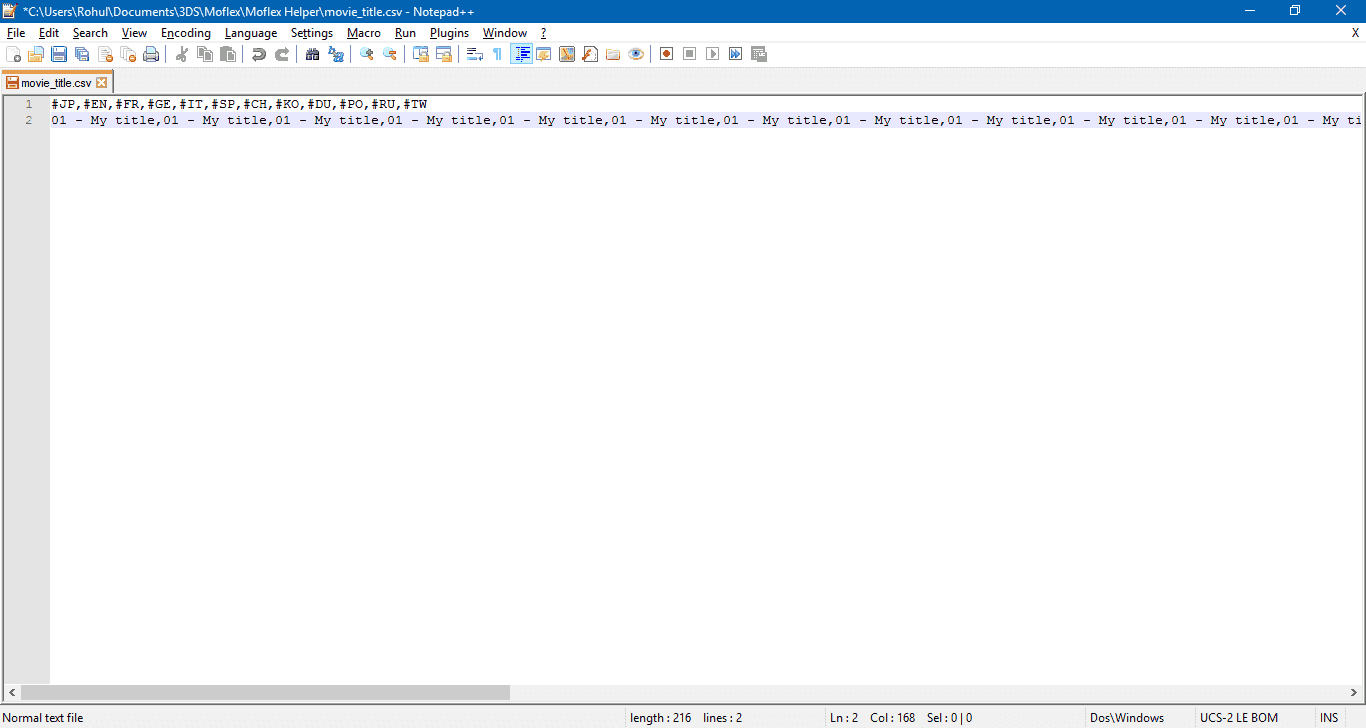Toggle synchronize horizontal scrolling
1366x728 pixels.
pos(444,54)
